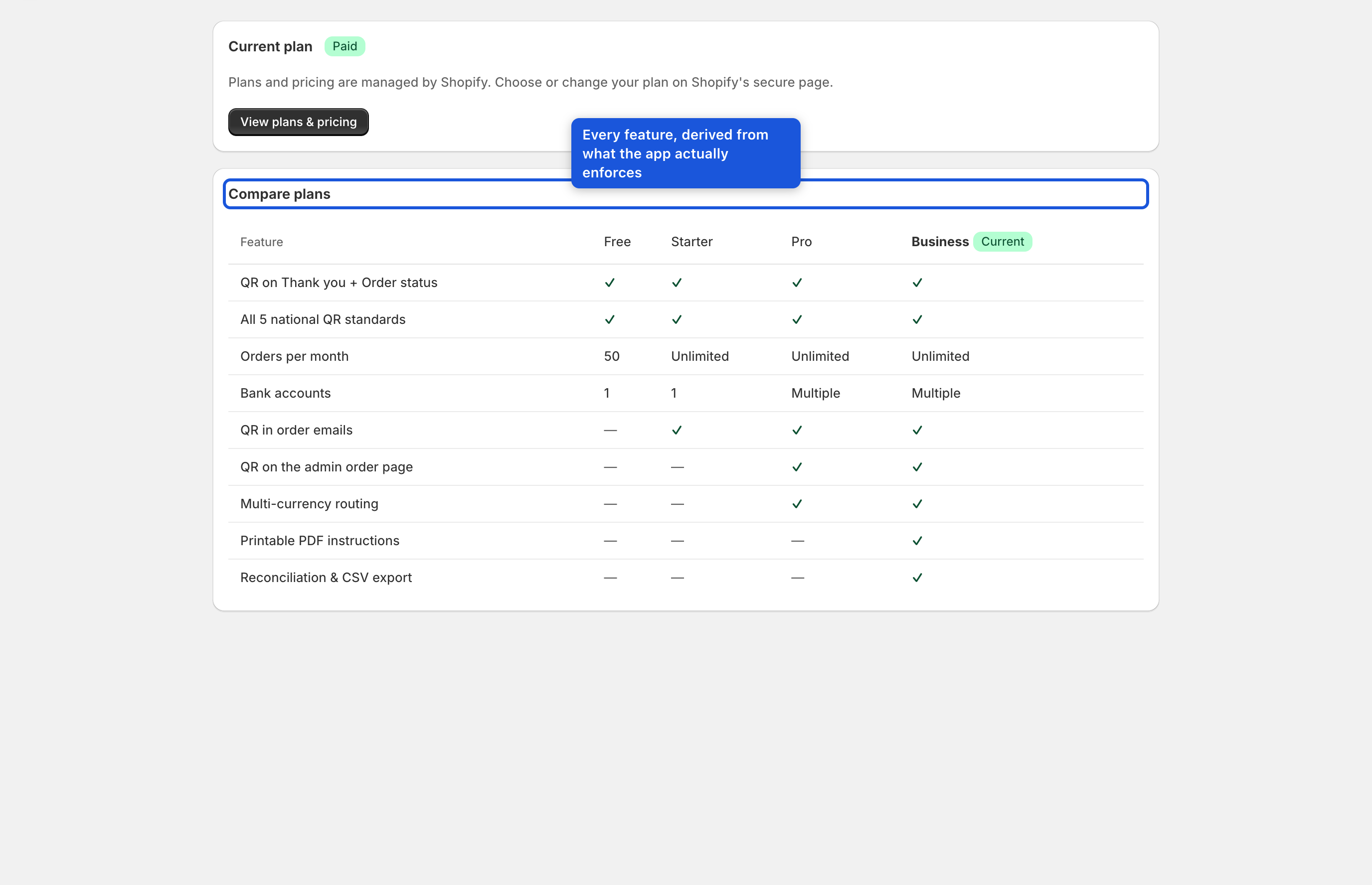1372x885 pixels.
Task: Click Business checkmark for Printable PDF instructions
Action: pyautogui.click(x=917, y=541)
